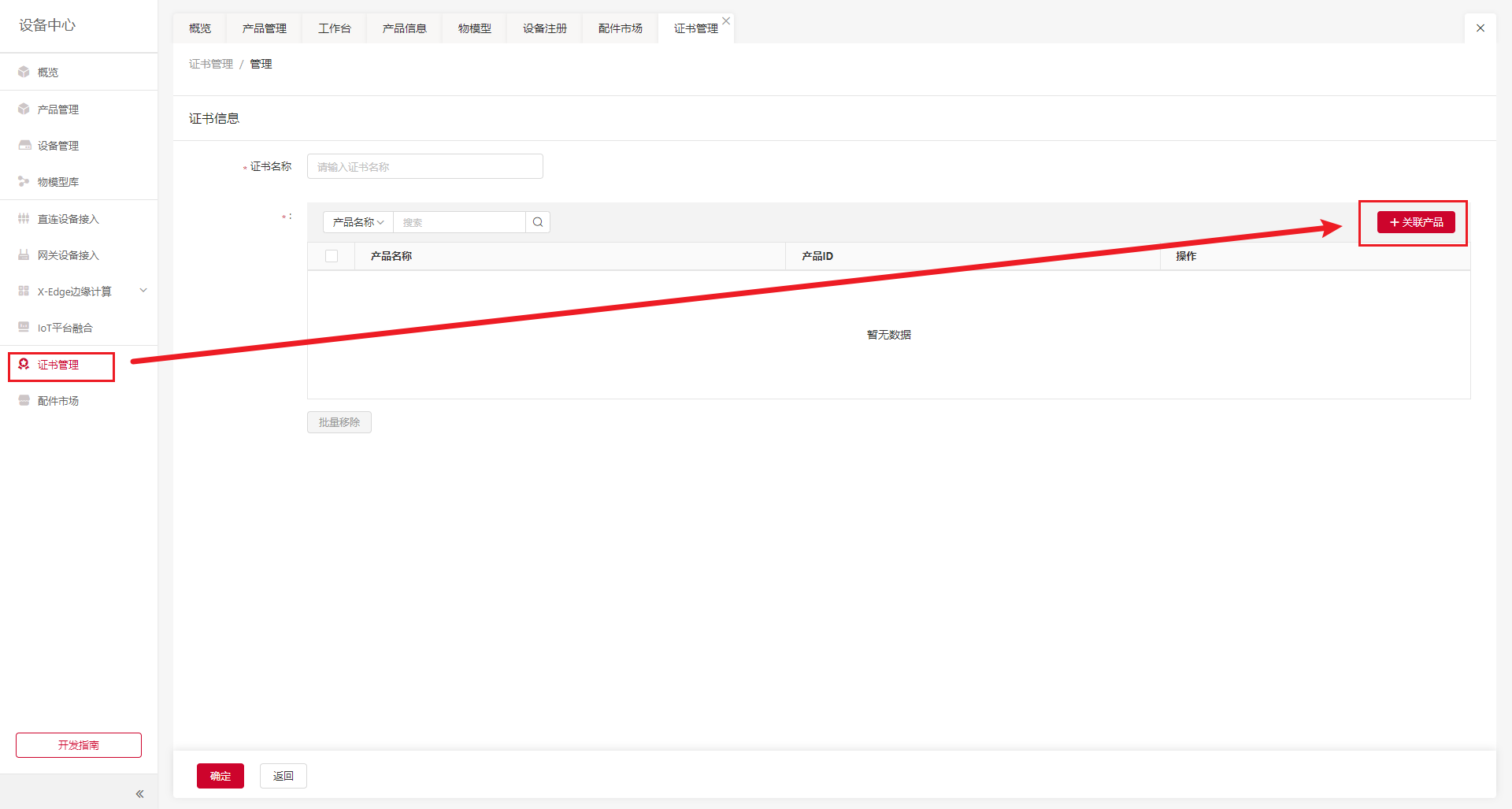Open the 开发指南 link button
This screenshot has width=1512, height=809.
click(x=79, y=745)
